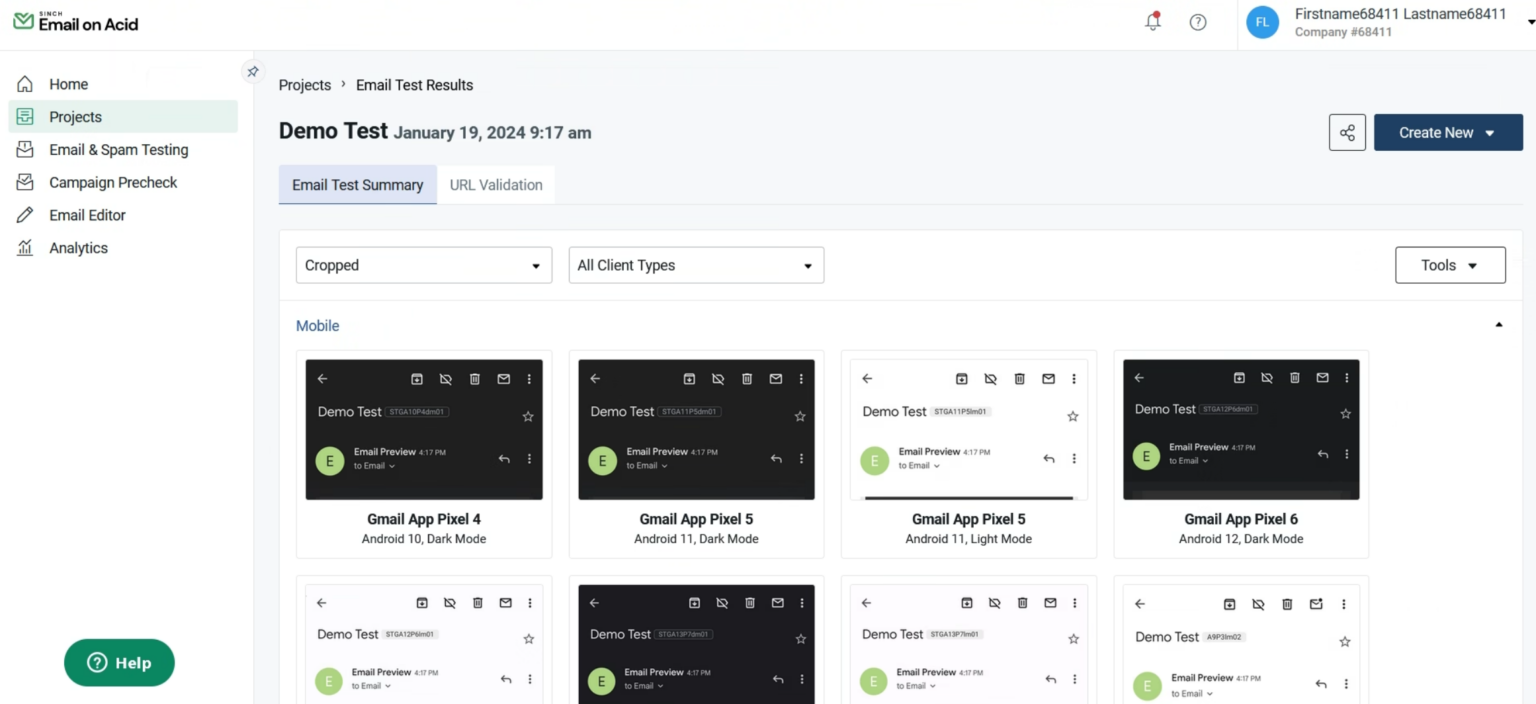Open the All Client Types dropdown
1536x704 pixels.
695,265
